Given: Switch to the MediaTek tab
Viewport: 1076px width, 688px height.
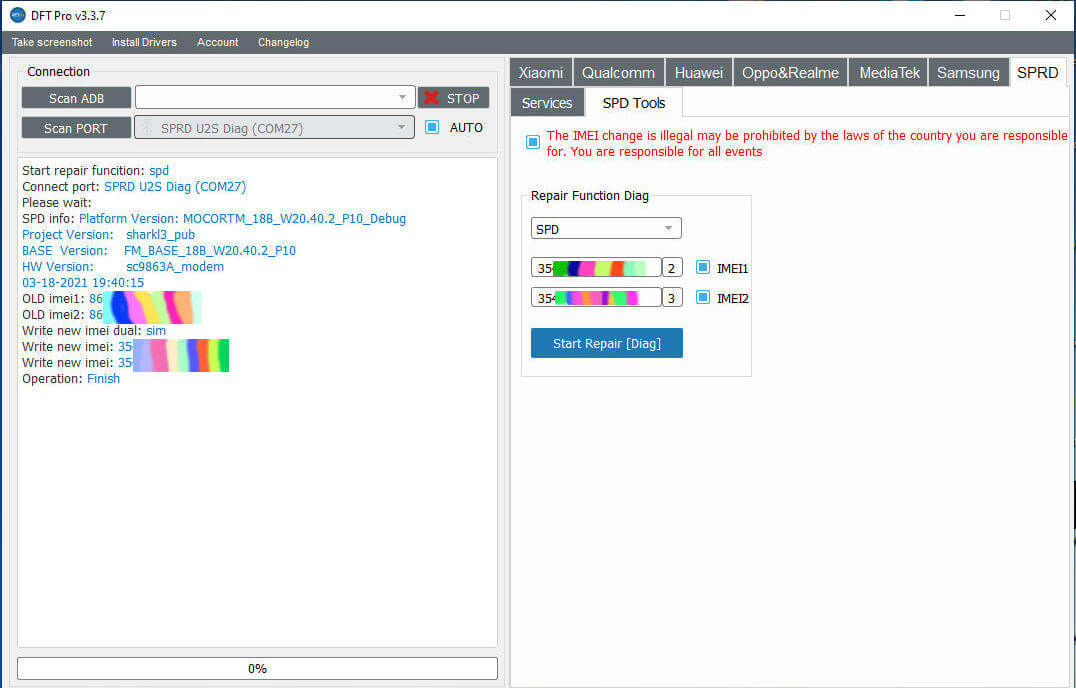Looking at the screenshot, I should tap(889, 73).
